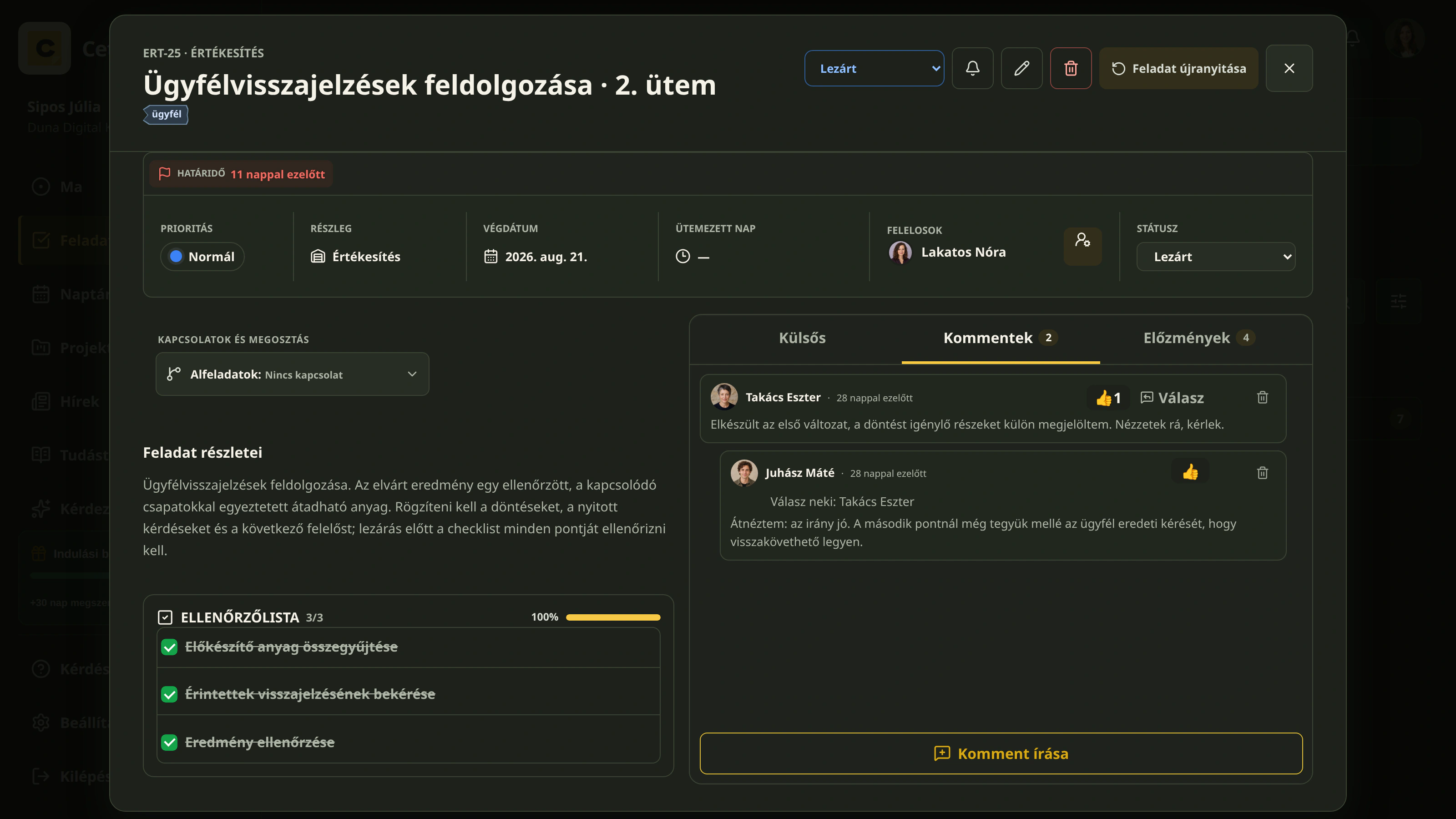
Task: Open the Lezárt status dropdown in header
Action: [874, 68]
